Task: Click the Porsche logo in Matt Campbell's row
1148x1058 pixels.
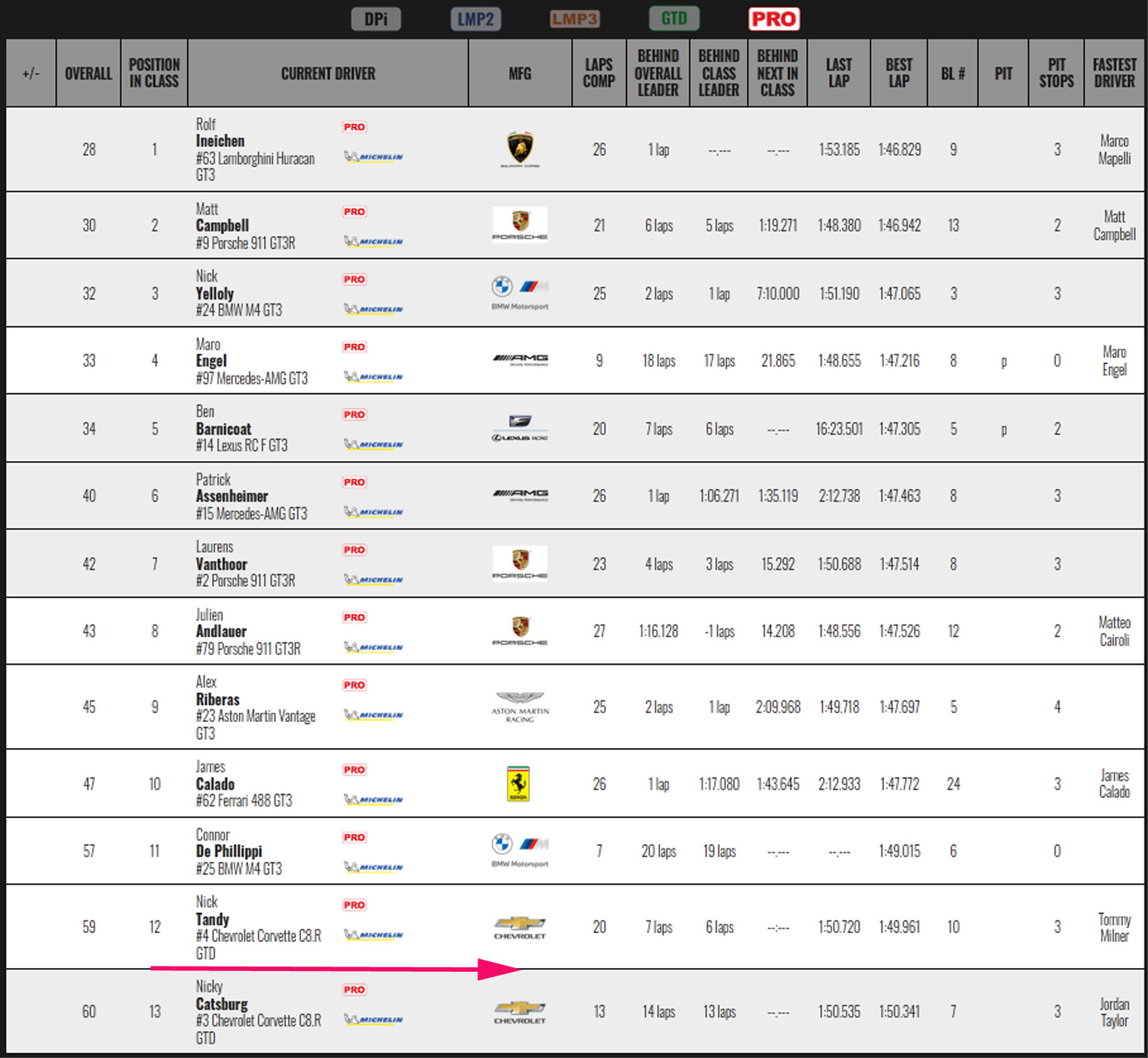Action: coord(520,225)
